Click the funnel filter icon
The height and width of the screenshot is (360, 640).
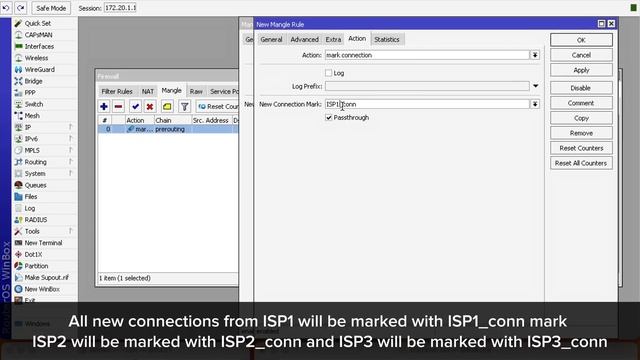pyautogui.click(x=184, y=107)
